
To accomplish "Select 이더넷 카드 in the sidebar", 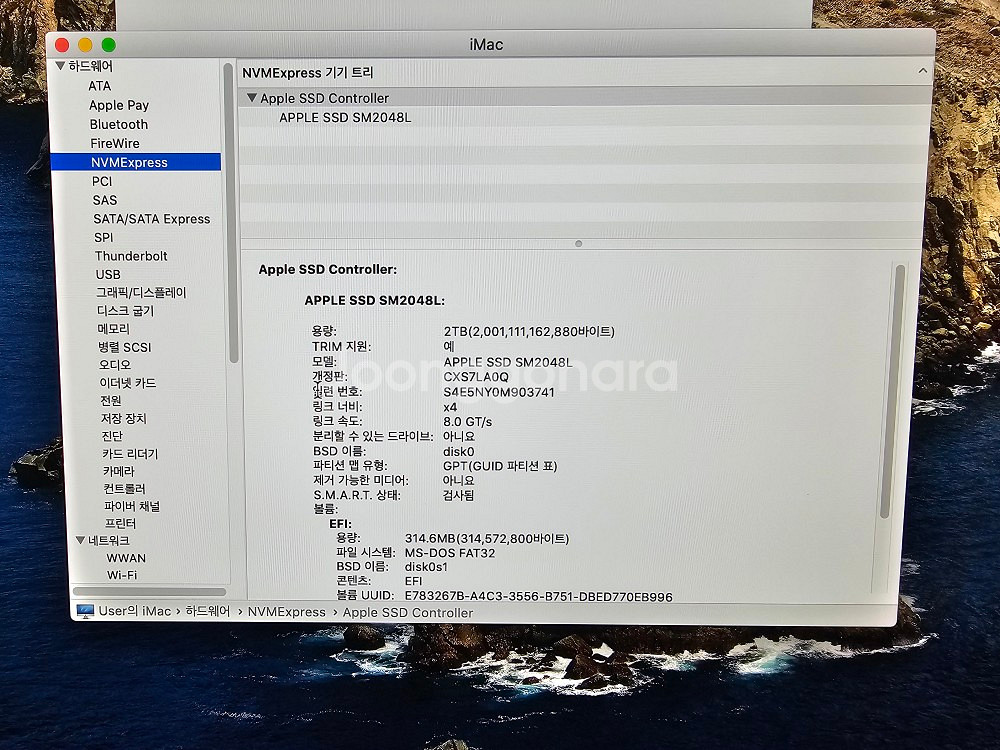I will point(128,383).
